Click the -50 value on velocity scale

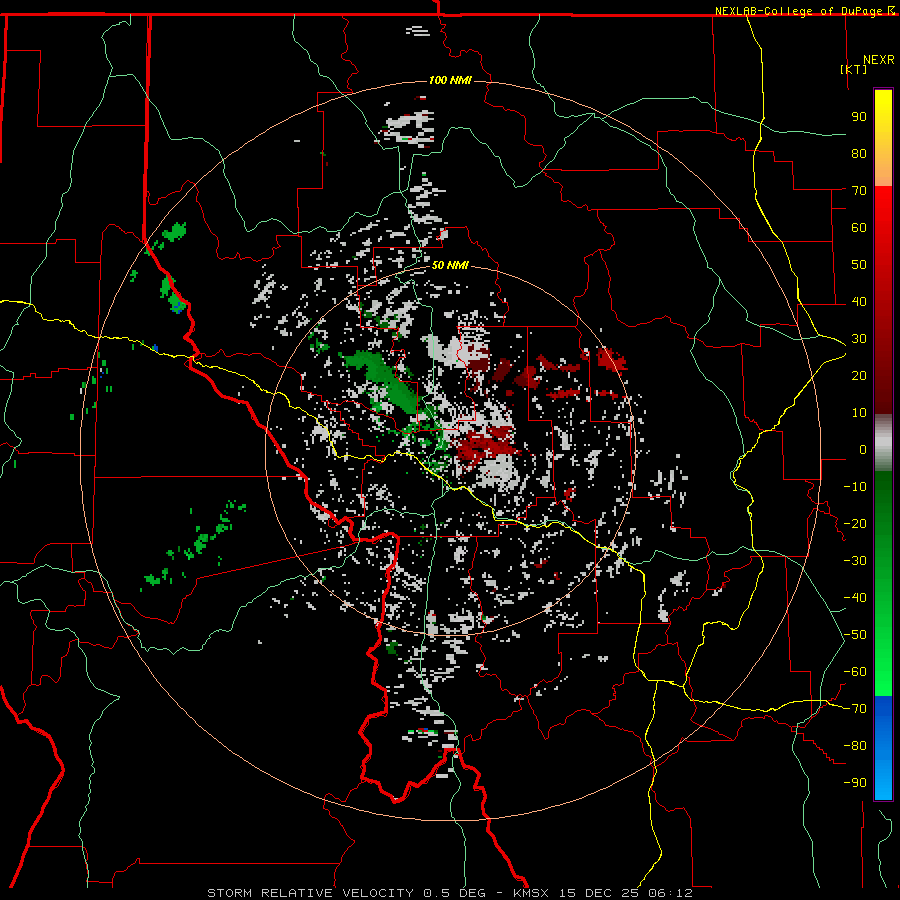(x=855, y=634)
